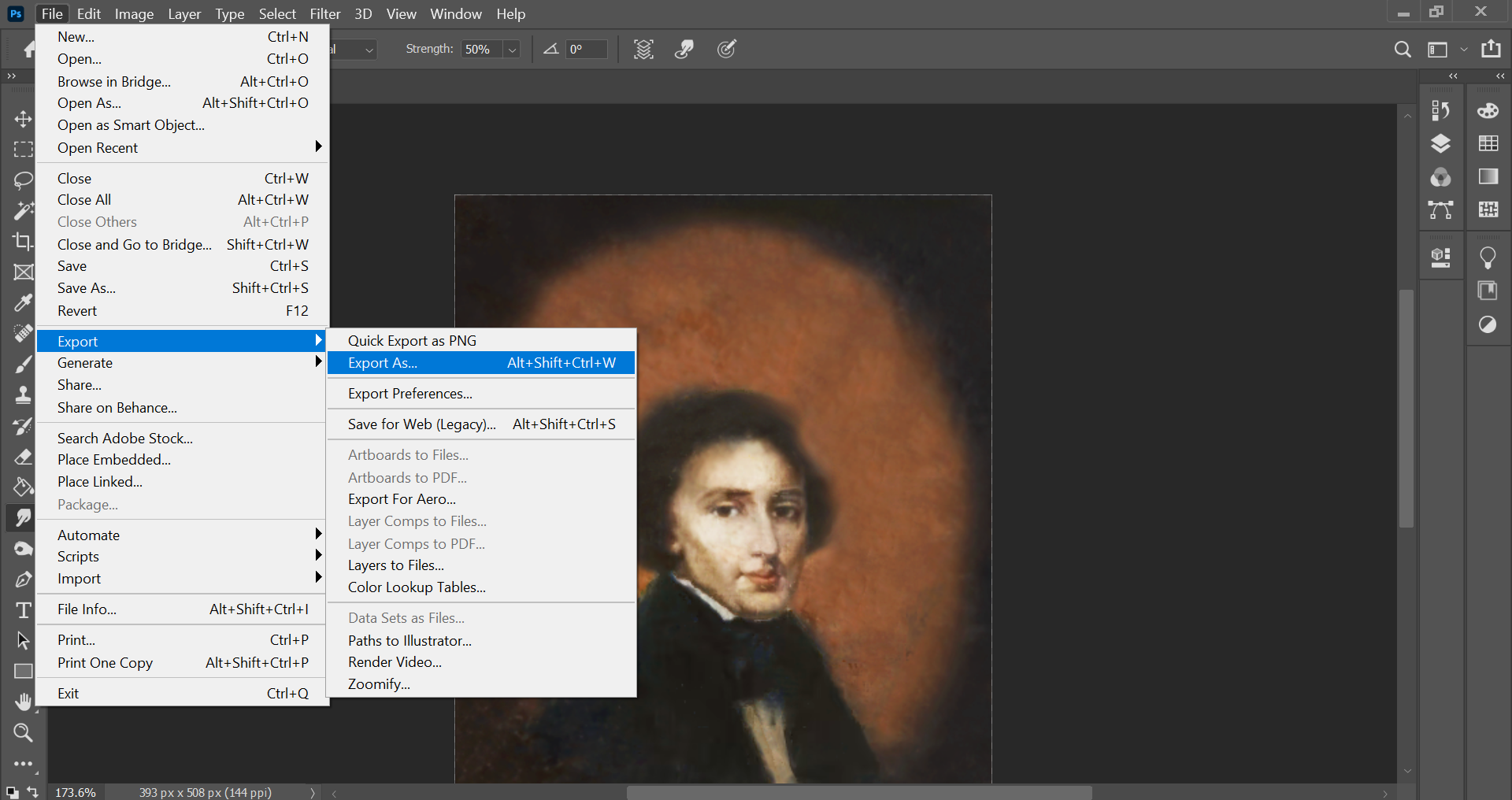Open the Filter menu
This screenshot has width=1512, height=800.
pos(325,14)
